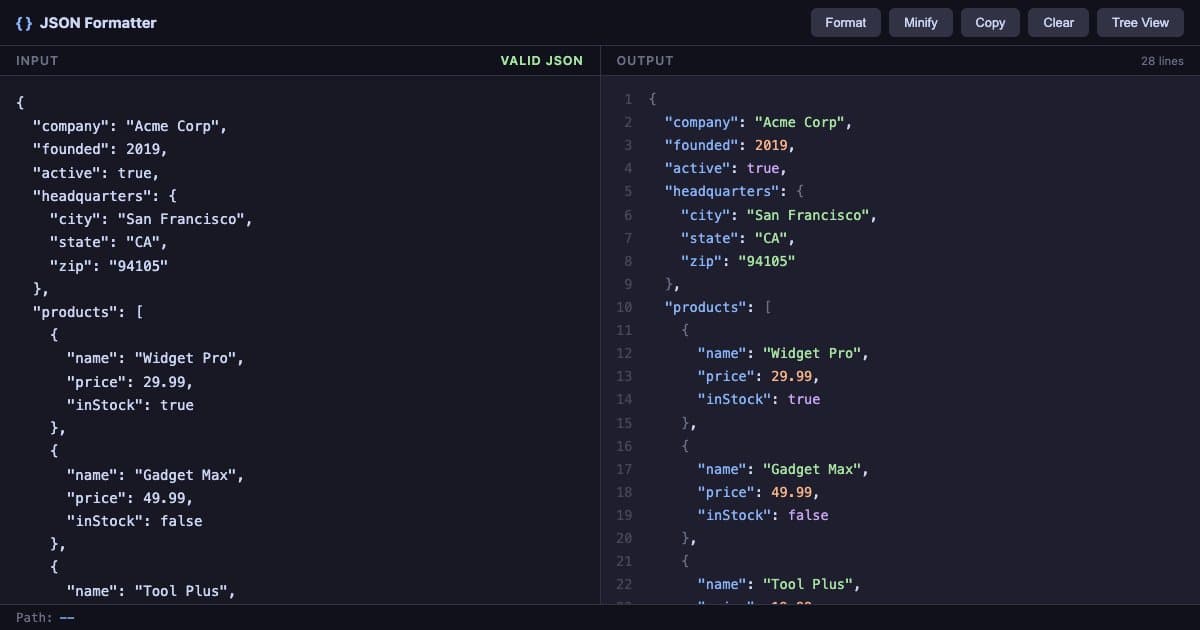Viewport: 1200px width, 630px height.
Task: Click output line number 16
Action: (624, 446)
